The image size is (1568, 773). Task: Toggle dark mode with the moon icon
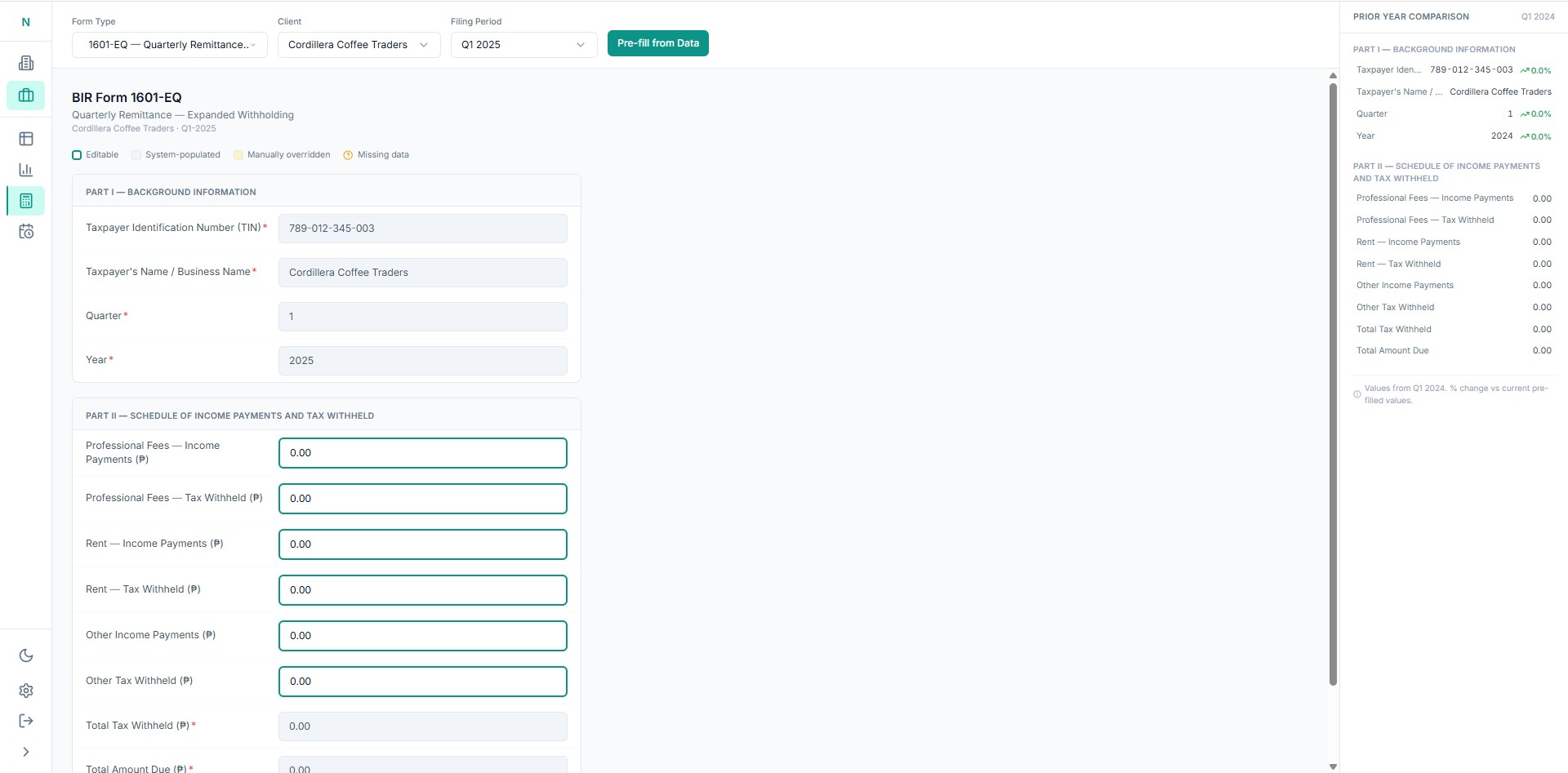click(x=26, y=655)
